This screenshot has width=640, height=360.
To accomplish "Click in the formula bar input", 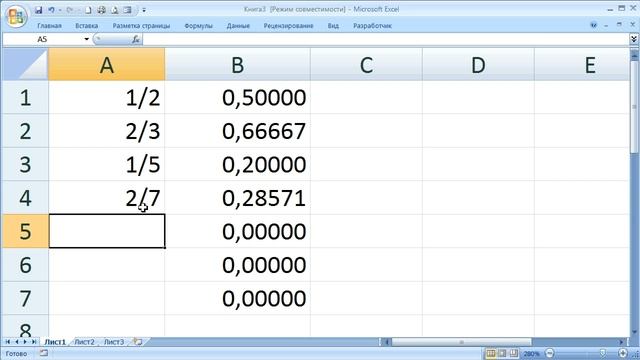I will (x=386, y=39).
